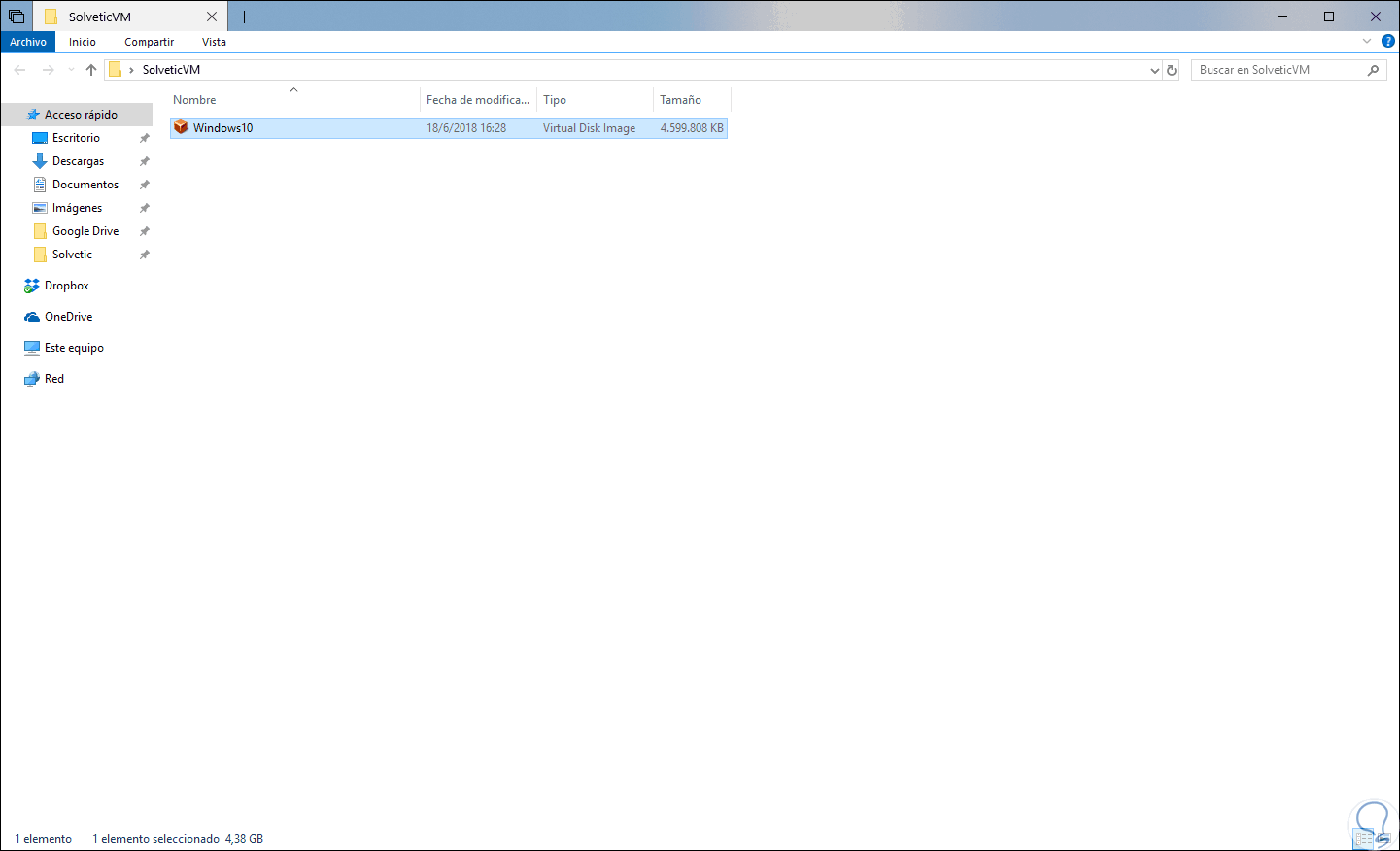Unpin Documentos using its pin icon
The width and height of the screenshot is (1400, 851).
tap(145, 185)
